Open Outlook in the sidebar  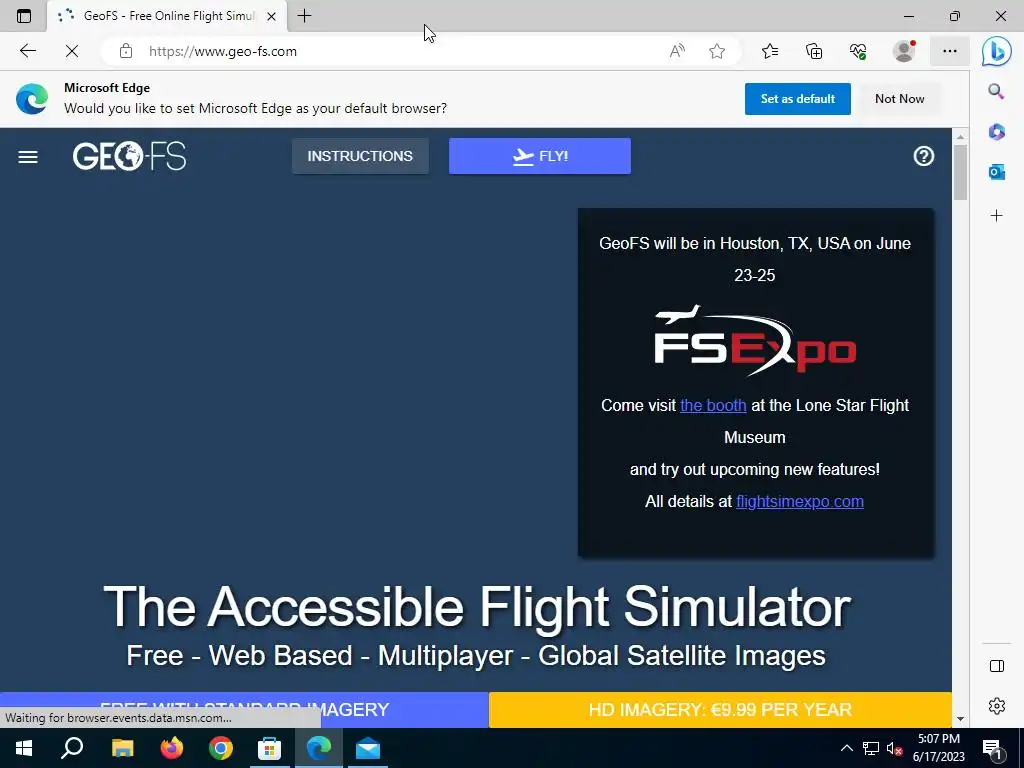[x=997, y=172]
